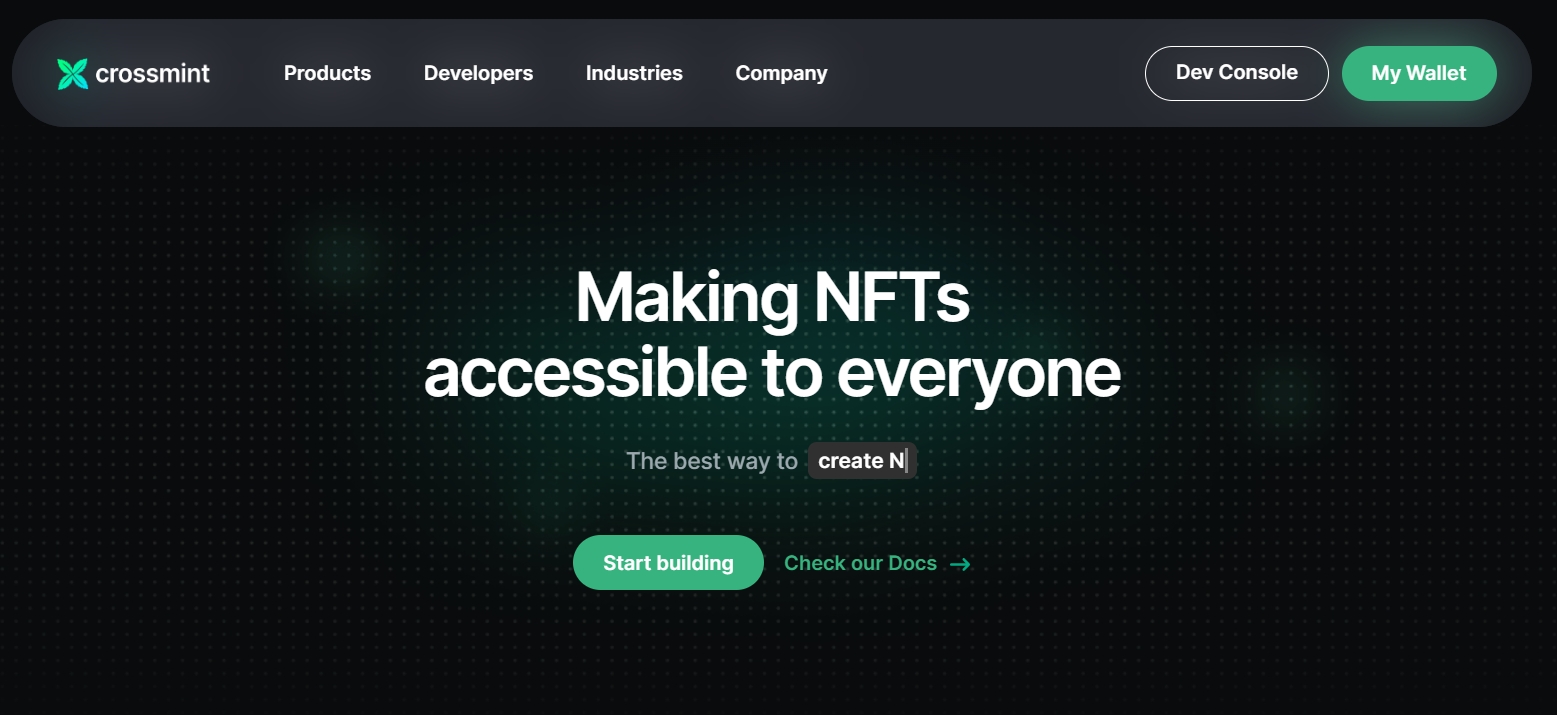Screen dimensions: 1557x715
Task: Click empty navbar space between Company and Dev Console
Action: coord(985,73)
